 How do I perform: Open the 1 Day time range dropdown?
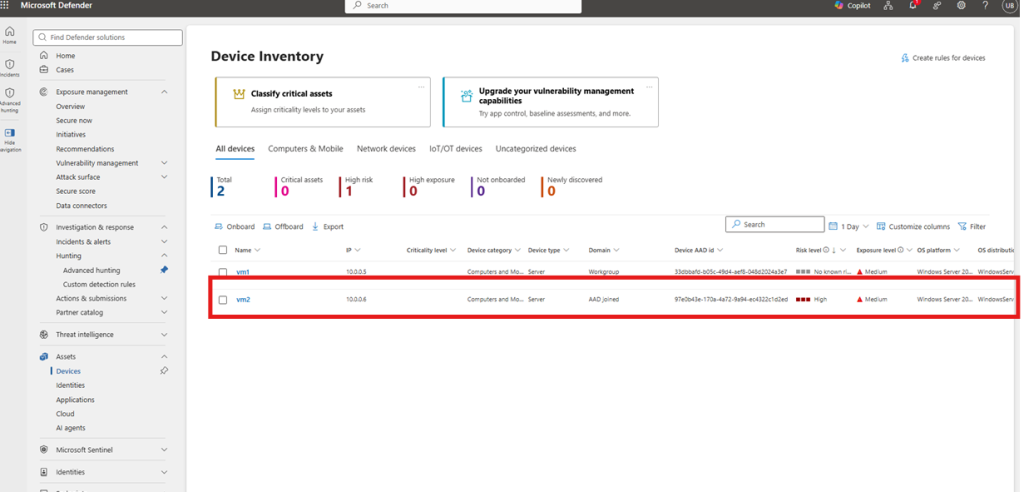tap(849, 227)
